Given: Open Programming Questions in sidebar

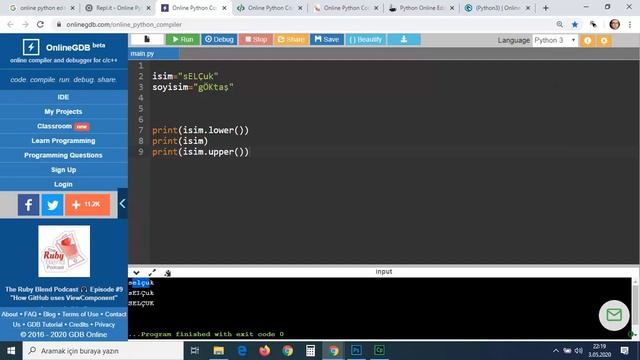Looking at the screenshot, I should [63, 155].
